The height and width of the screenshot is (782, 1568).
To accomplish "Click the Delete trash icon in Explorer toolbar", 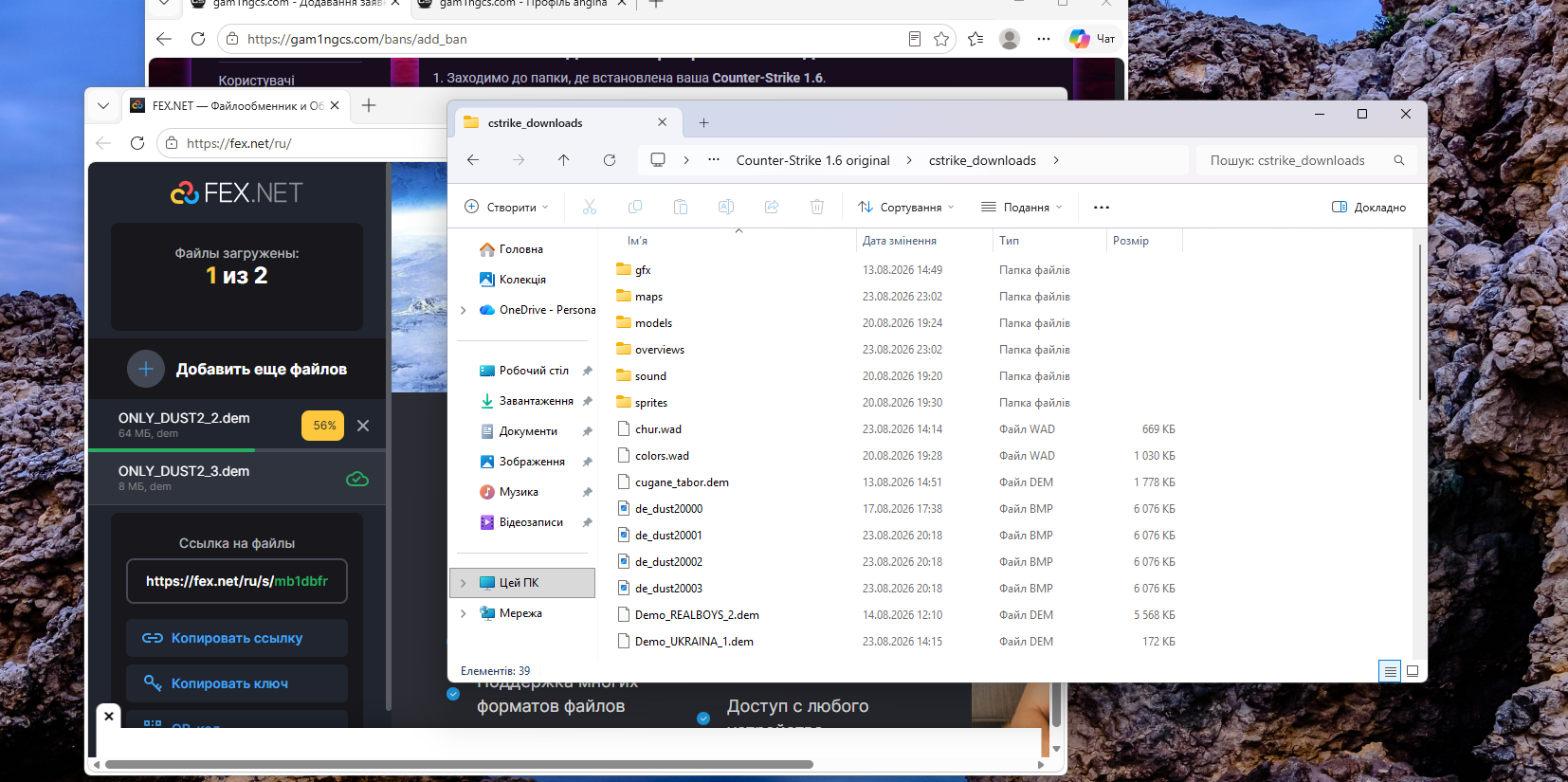I will point(817,207).
